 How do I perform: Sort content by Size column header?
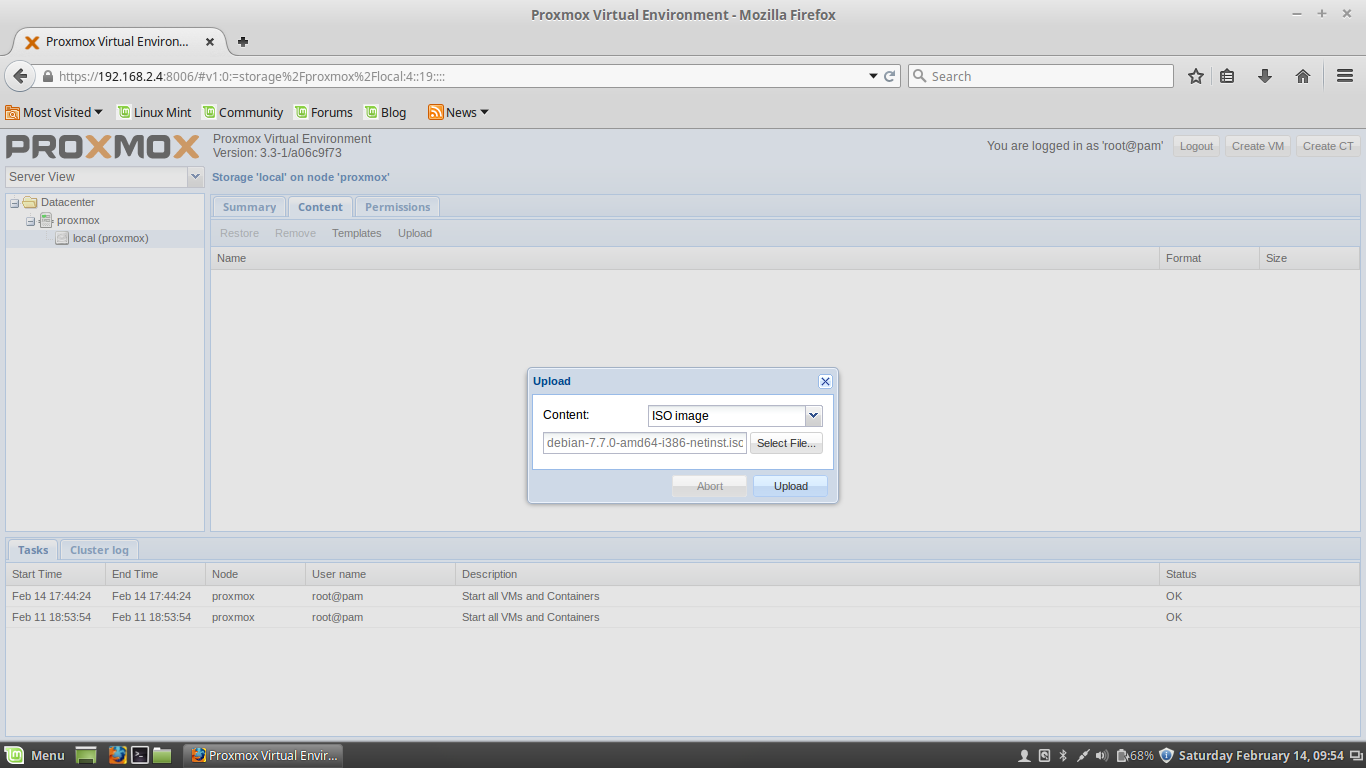click(x=1310, y=258)
